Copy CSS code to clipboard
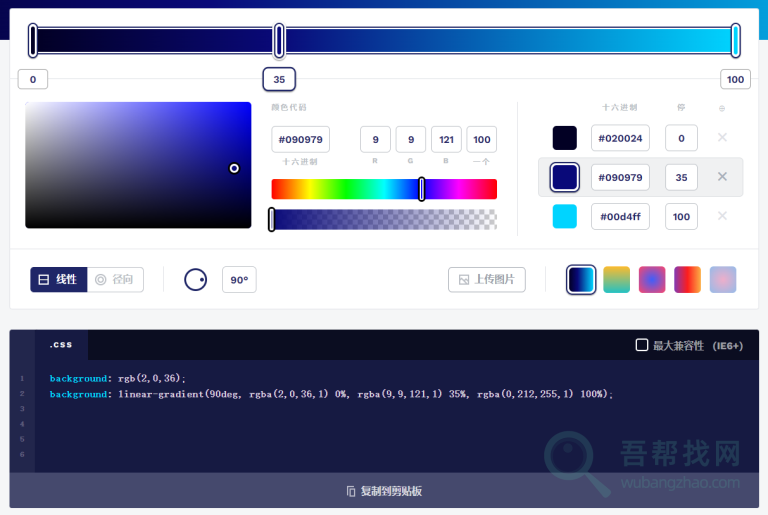The width and height of the screenshot is (768, 515). pos(384,491)
